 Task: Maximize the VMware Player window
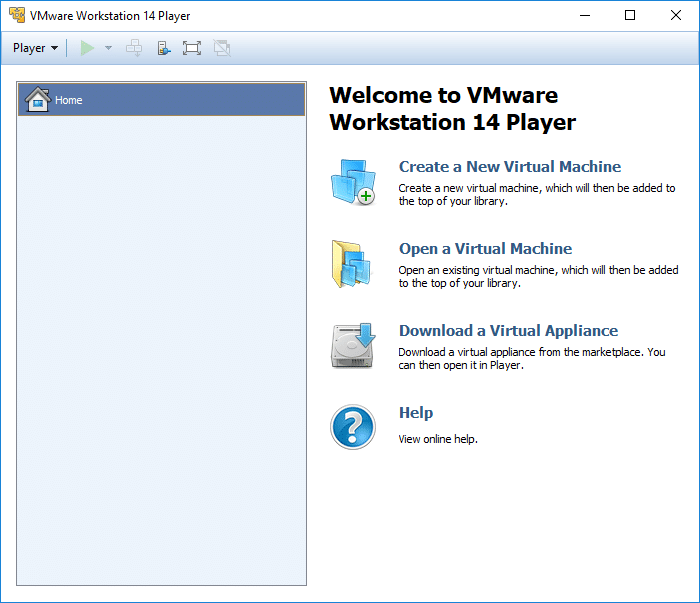tap(630, 15)
